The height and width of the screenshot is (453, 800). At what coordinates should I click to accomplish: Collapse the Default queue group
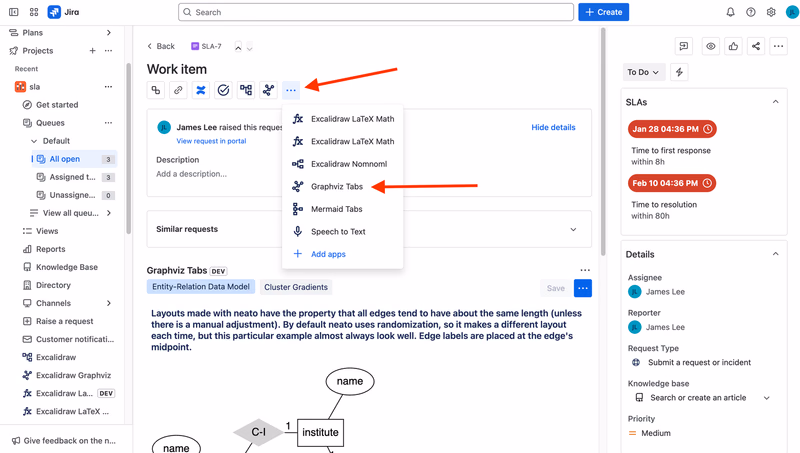pos(34,141)
